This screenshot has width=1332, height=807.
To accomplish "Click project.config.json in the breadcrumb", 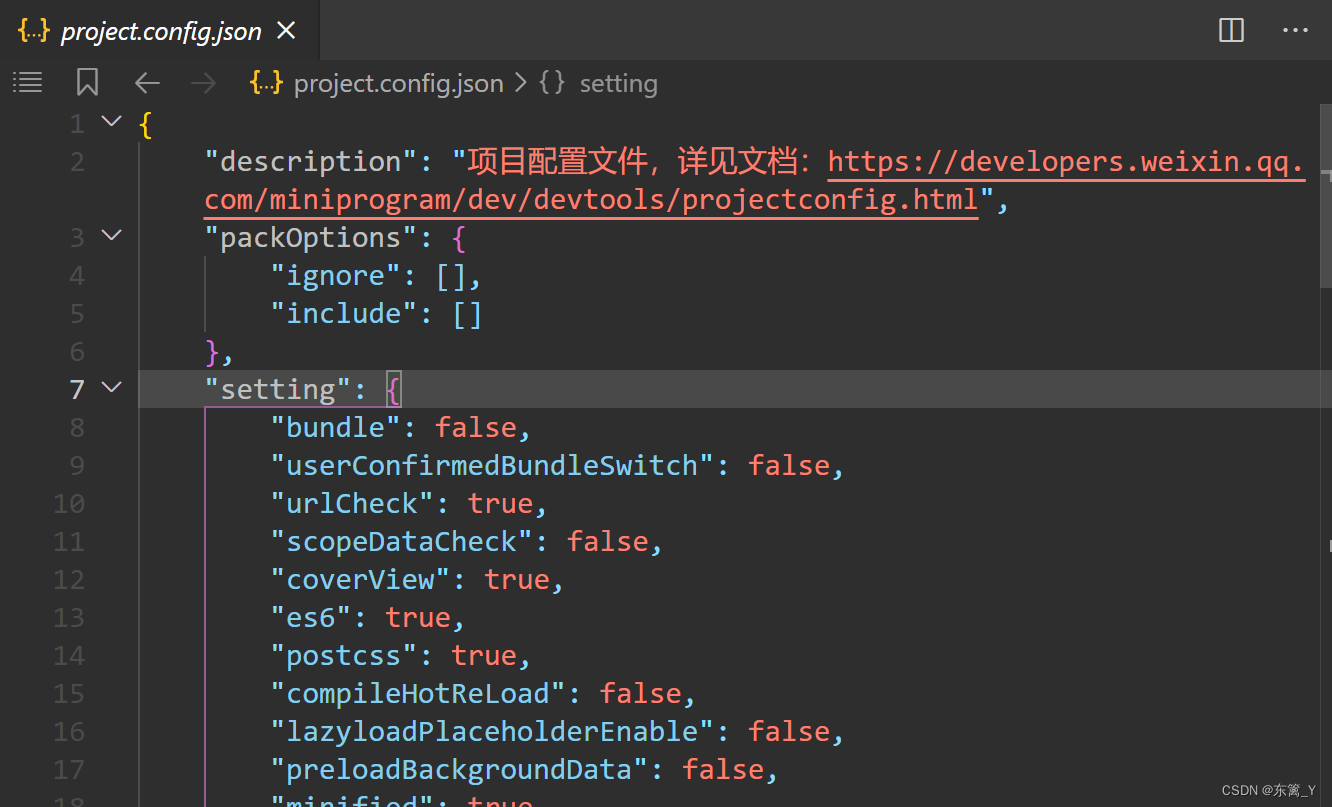I will click(398, 83).
